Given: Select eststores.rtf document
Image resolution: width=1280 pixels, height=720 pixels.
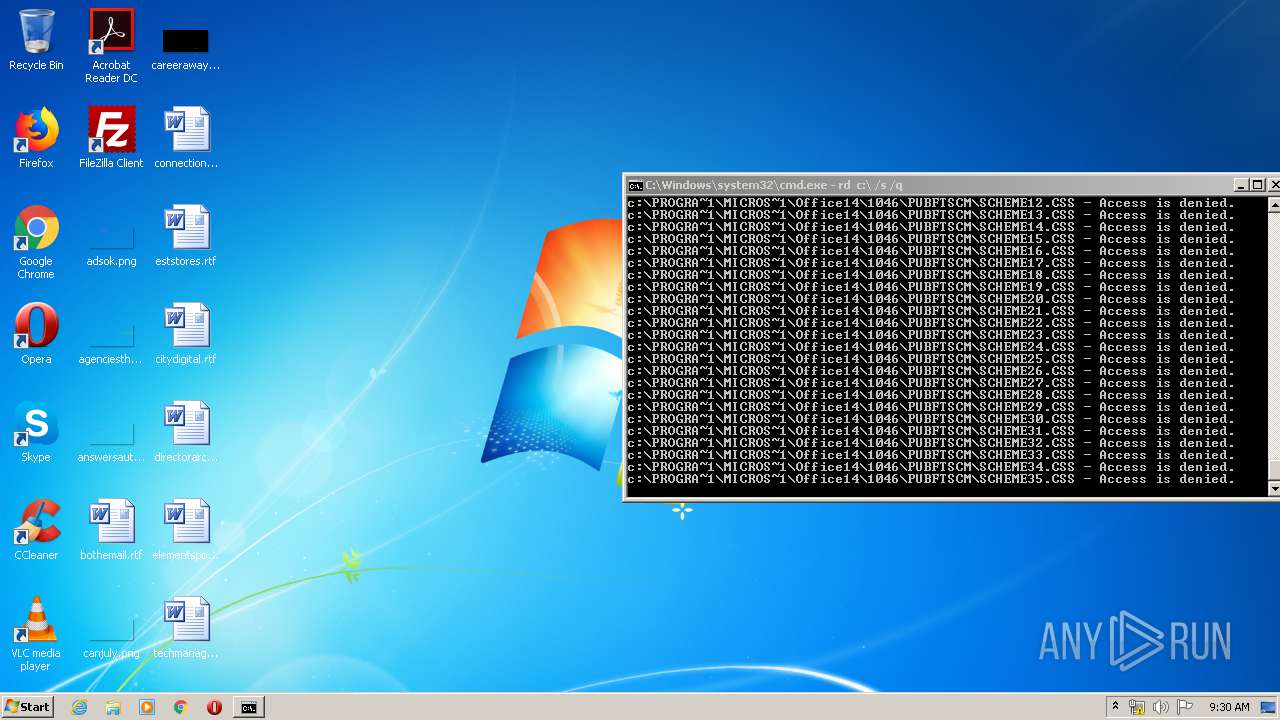Looking at the screenshot, I should pyautogui.click(x=186, y=237).
